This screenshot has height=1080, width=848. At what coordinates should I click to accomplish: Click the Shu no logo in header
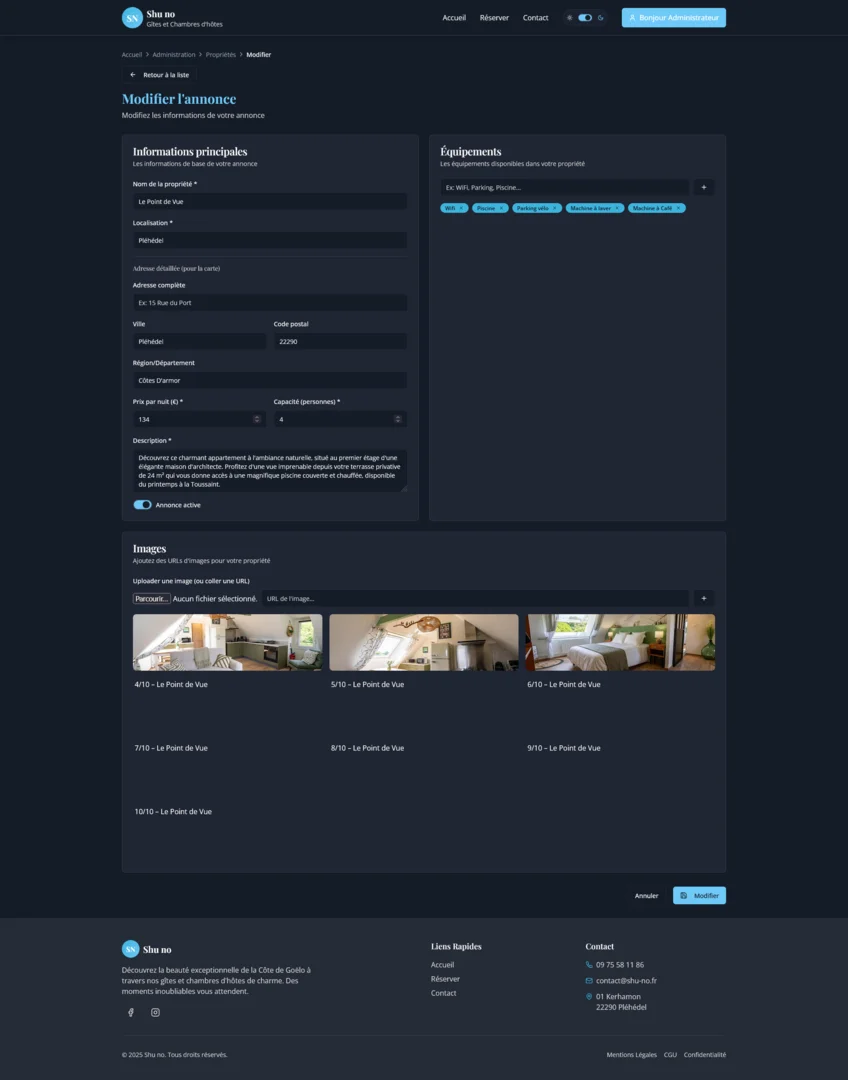tap(132, 18)
